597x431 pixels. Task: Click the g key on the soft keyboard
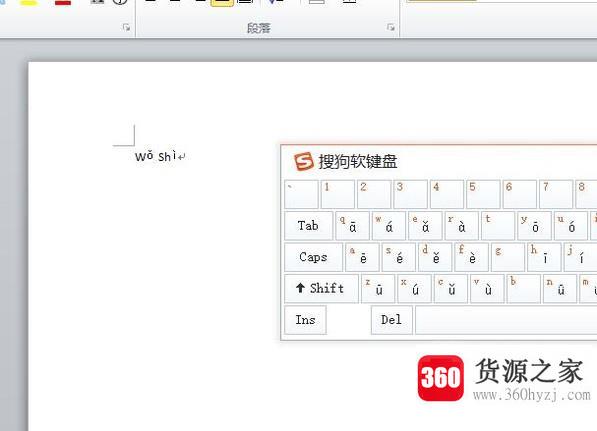[x=508, y=257]
